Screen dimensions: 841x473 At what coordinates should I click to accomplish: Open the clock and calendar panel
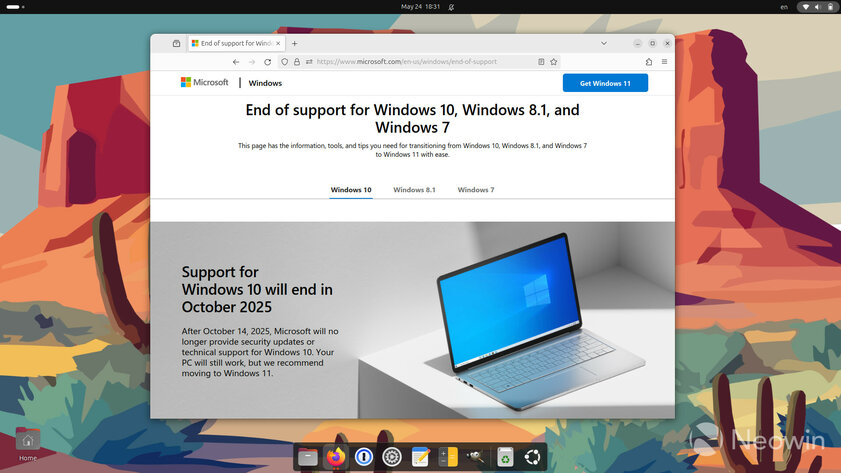420,7
